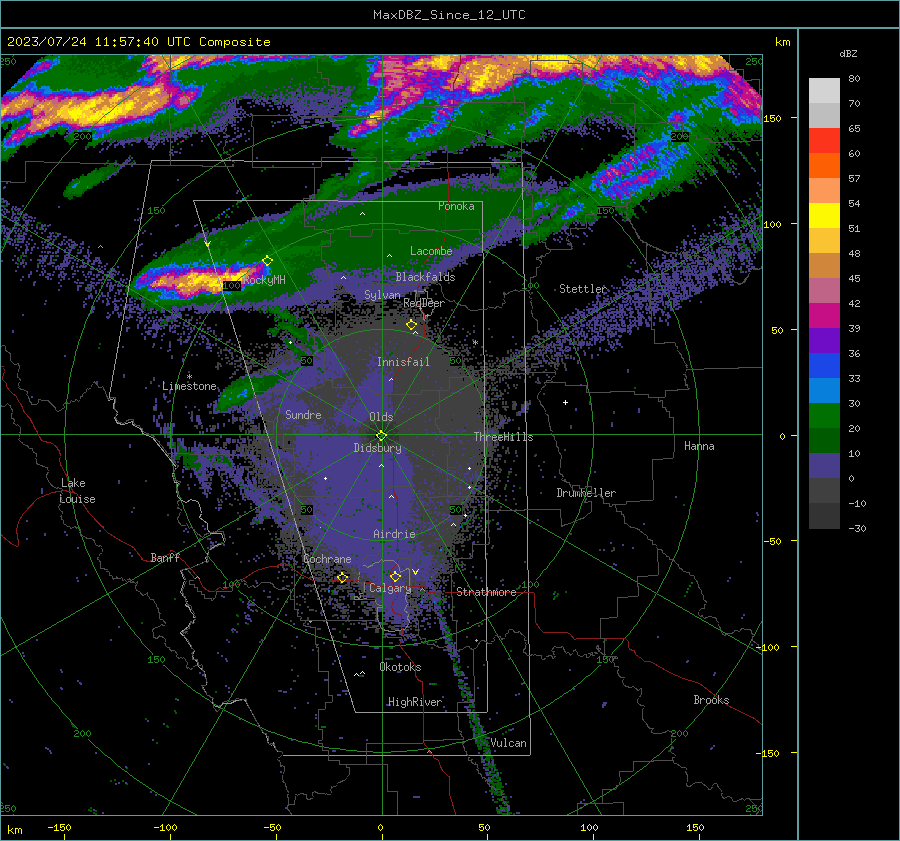Screen dimensions: 900x841
Task: Select the ThreeHills label
Action: [503, 437]
